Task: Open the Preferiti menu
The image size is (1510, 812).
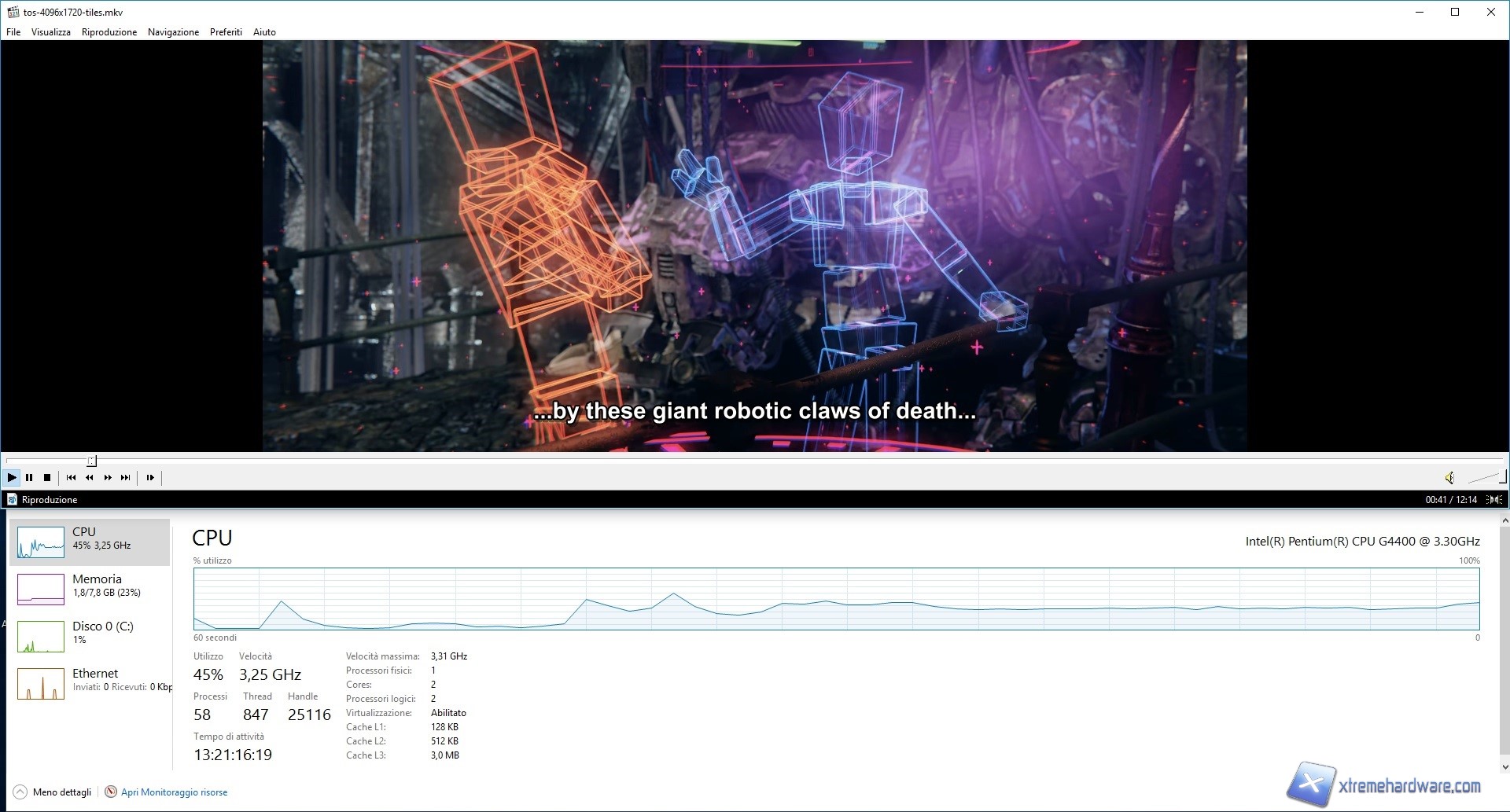Action: click(x=226, y=32)
